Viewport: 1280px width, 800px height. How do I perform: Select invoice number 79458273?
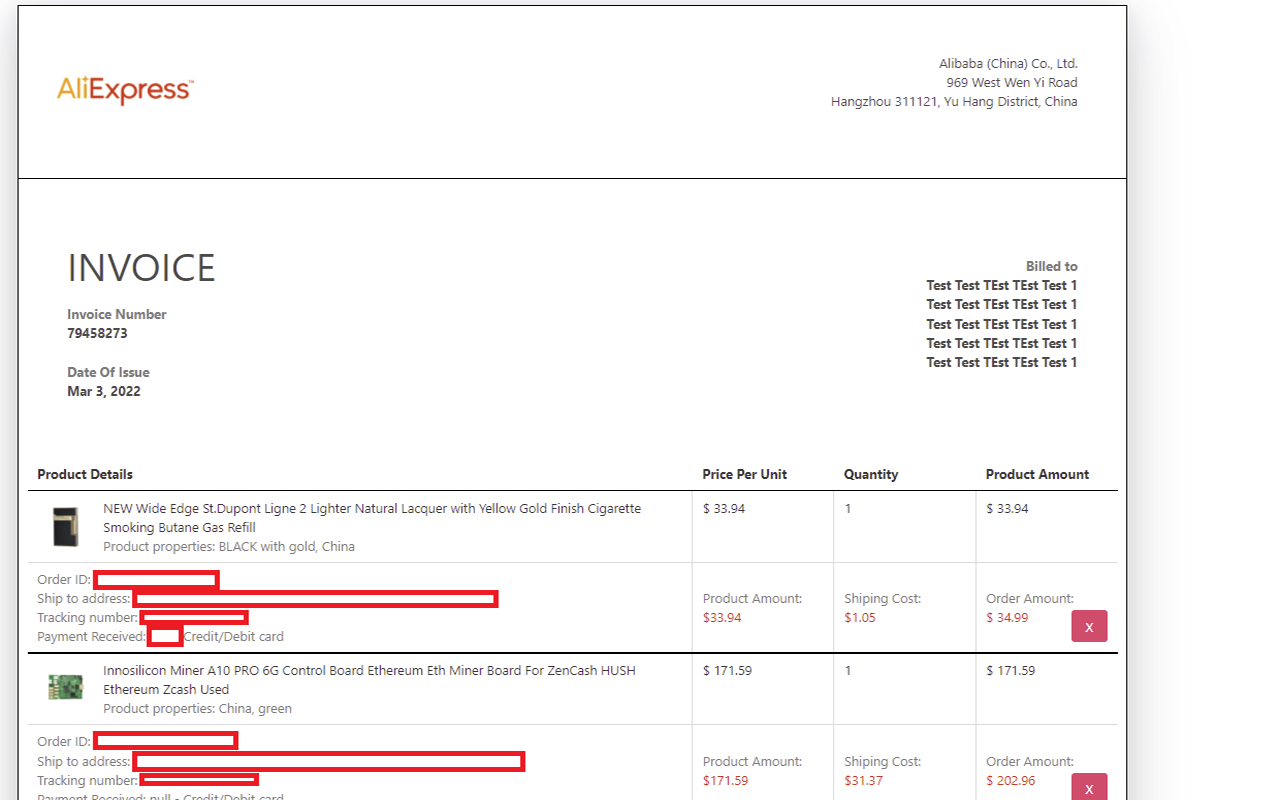tap(97, 333)
